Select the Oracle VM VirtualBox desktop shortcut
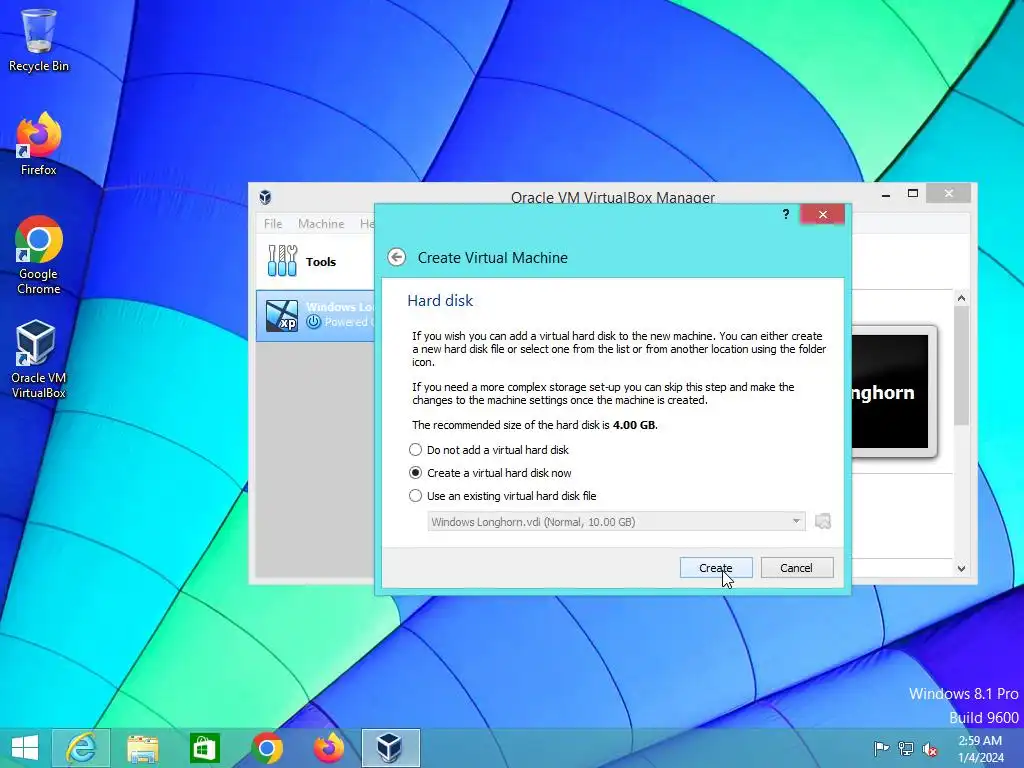The image size is (1024, 768). pos(39,359)
